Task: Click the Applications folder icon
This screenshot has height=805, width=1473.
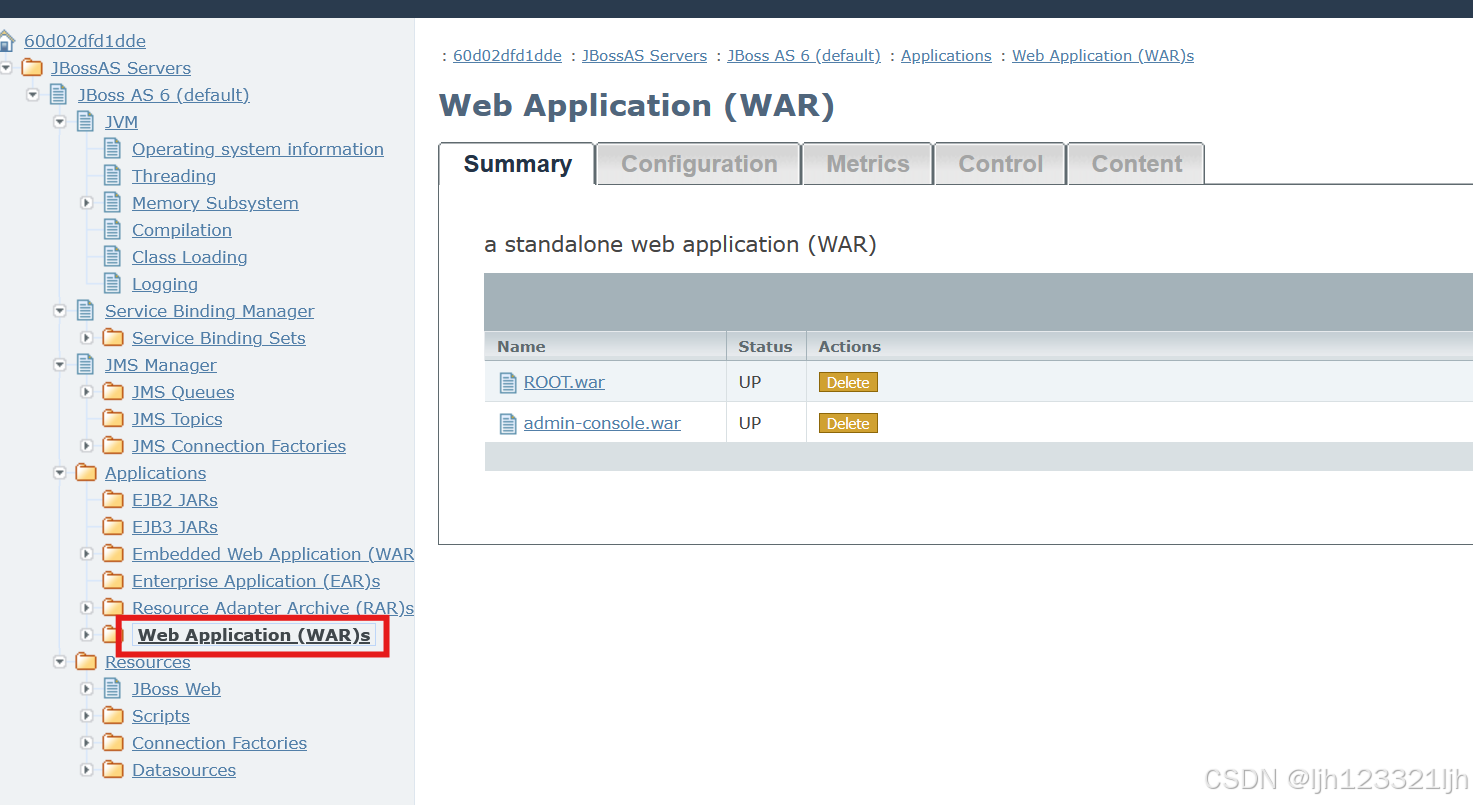Action: point(87,473)
